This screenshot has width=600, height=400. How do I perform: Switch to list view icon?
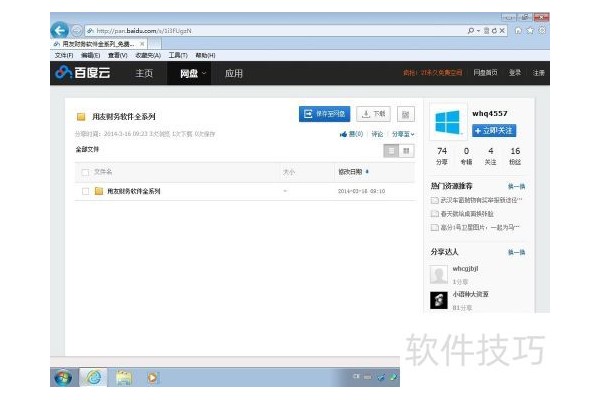coord(391,151)
